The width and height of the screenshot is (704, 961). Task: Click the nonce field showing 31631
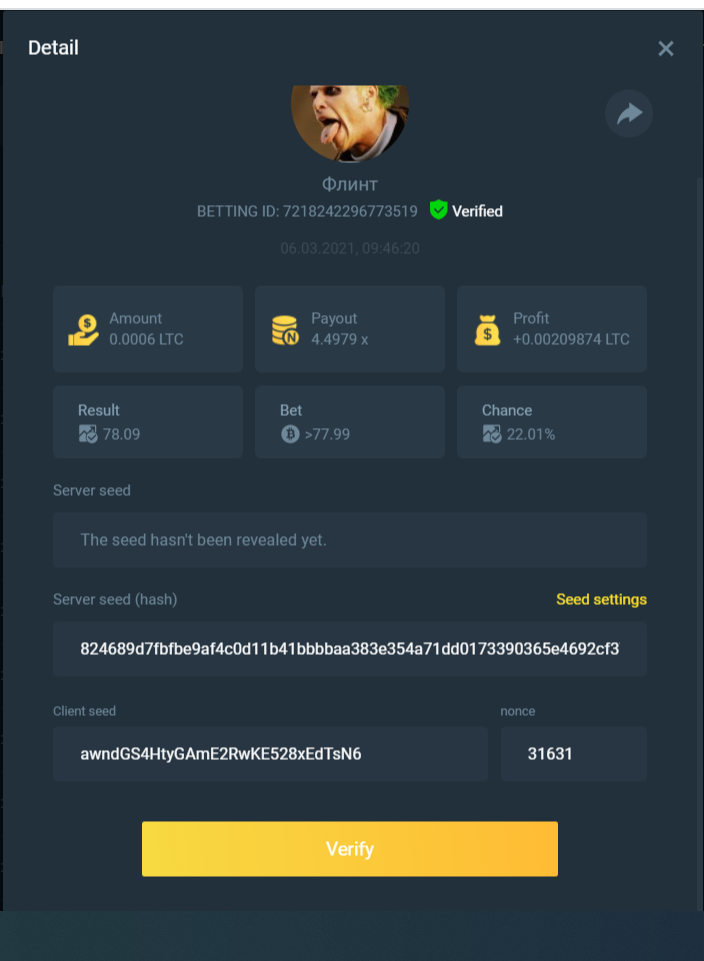click(x=573, y=754)
